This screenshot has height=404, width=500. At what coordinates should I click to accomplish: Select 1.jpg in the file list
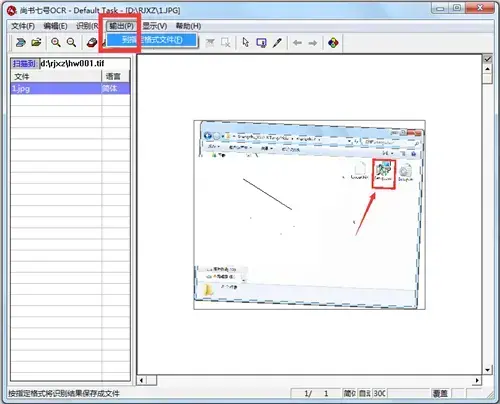tap(70, 89)
